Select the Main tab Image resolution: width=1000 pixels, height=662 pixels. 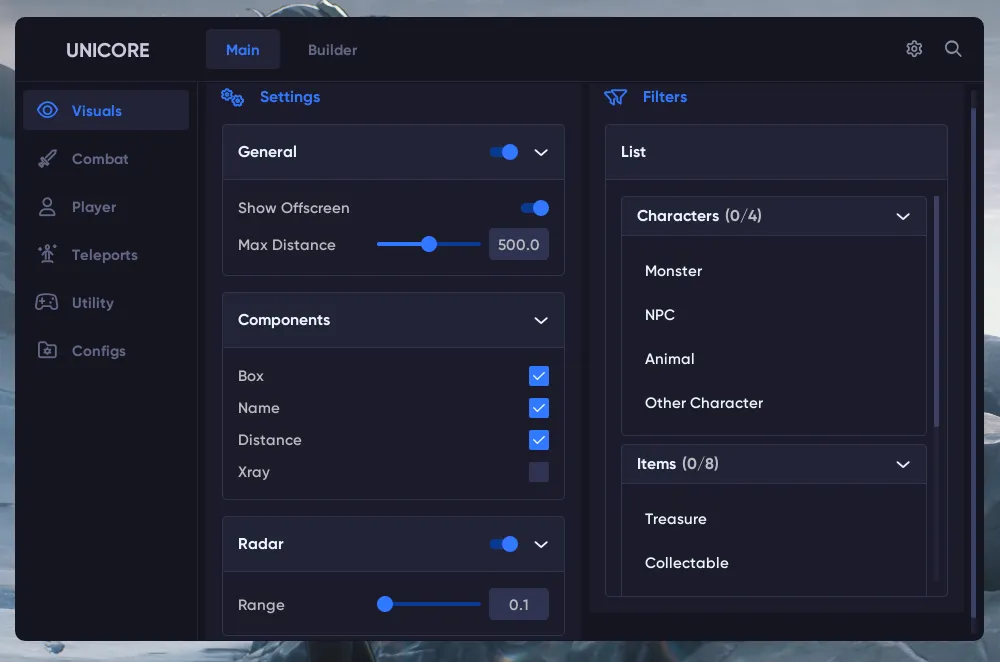pos(243,50)
